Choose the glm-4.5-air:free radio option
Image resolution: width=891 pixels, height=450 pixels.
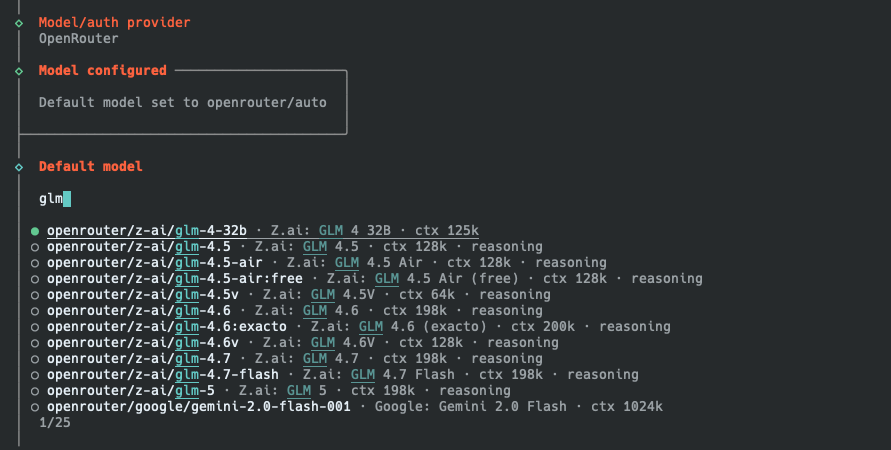pos(35,279)
